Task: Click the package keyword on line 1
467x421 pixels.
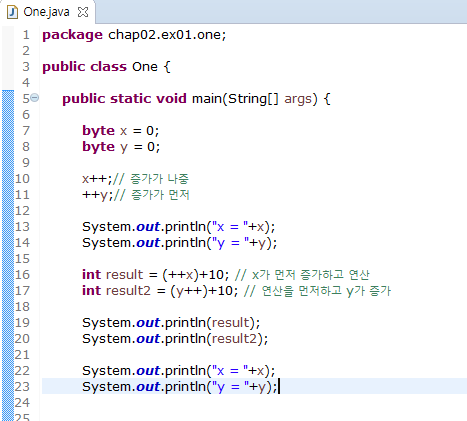Action: click(x=72, y=35)
